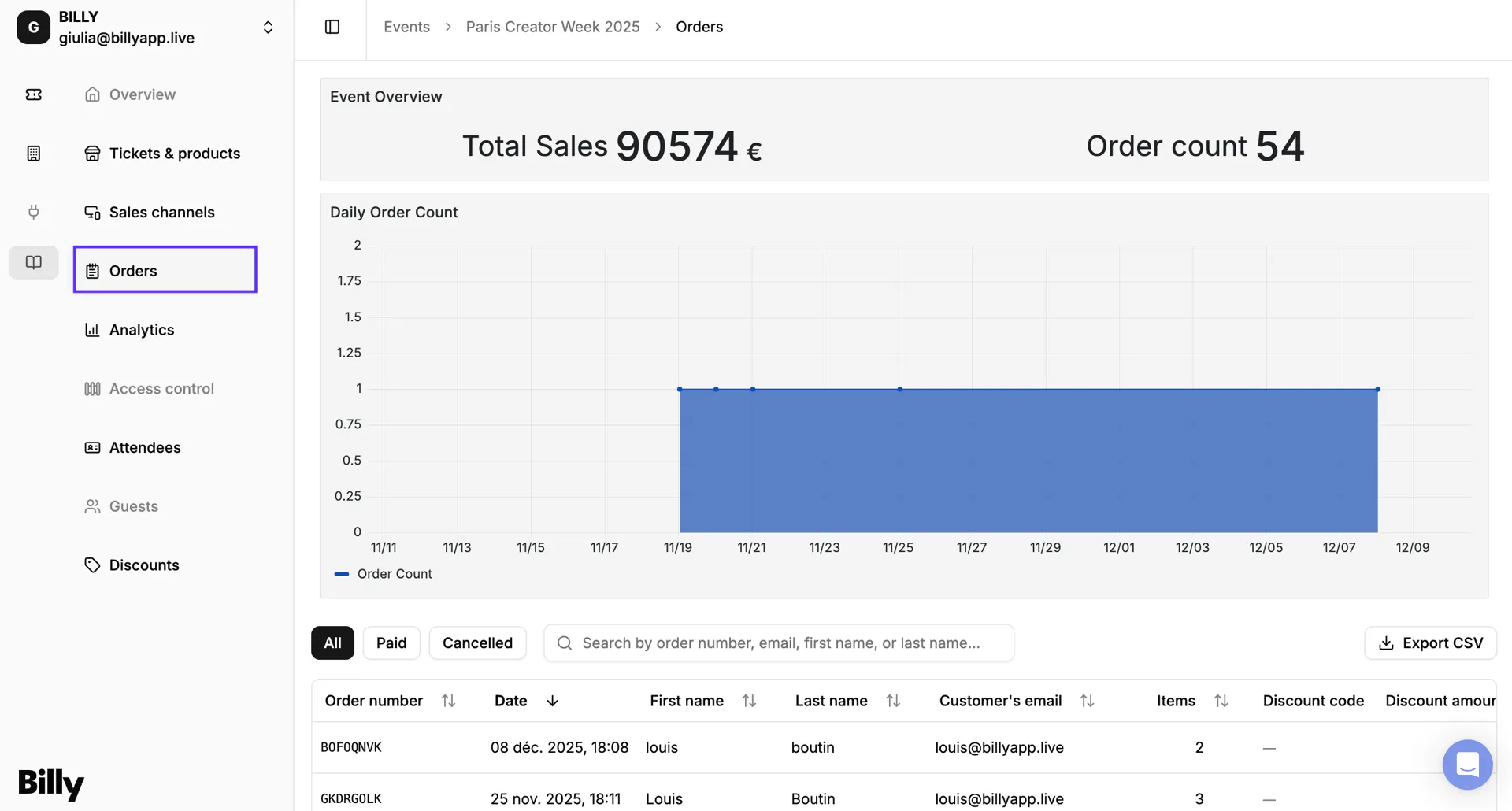Sort by Items column arrows
Image resolution: width=1512 pixels, height=811 pixels.
pos(1221,701)
